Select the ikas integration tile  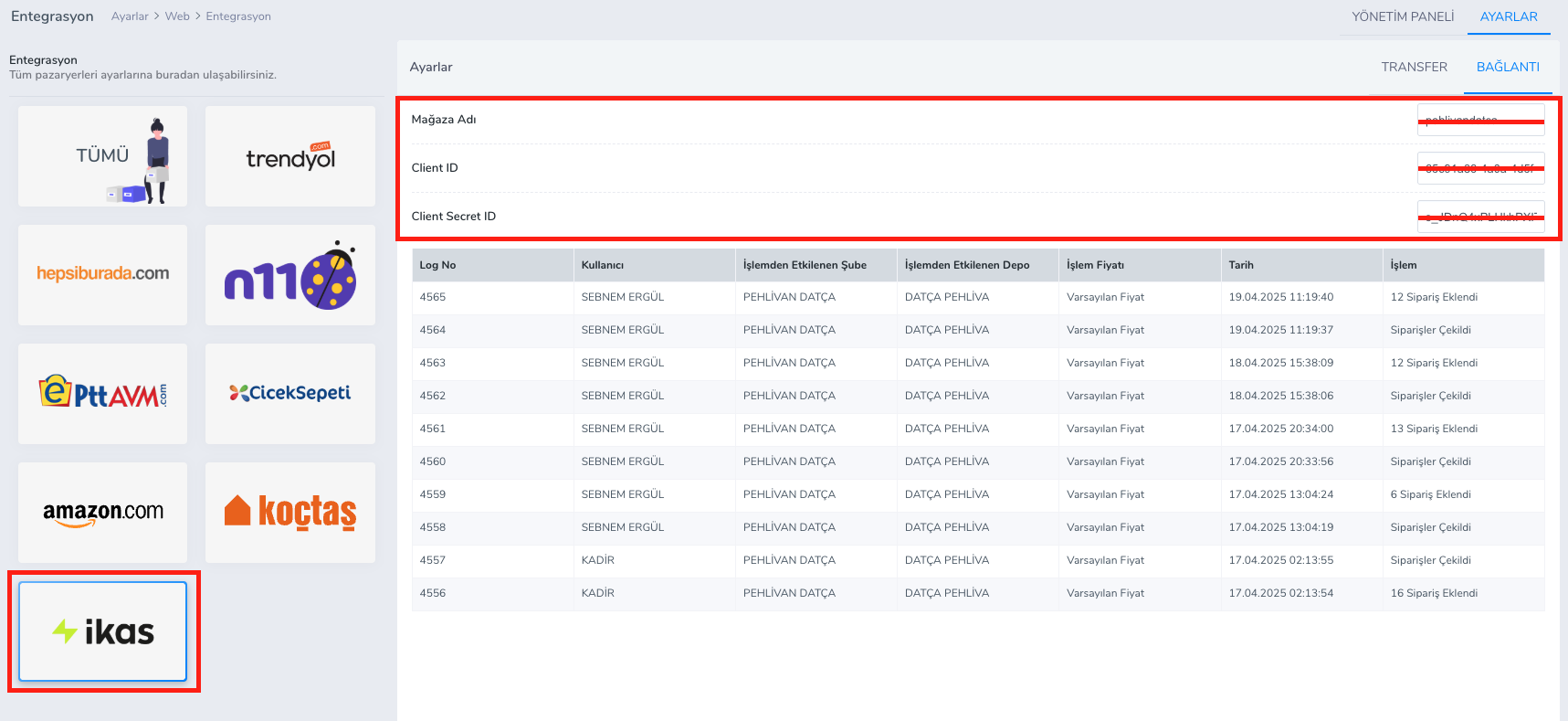tap(102, 631)
